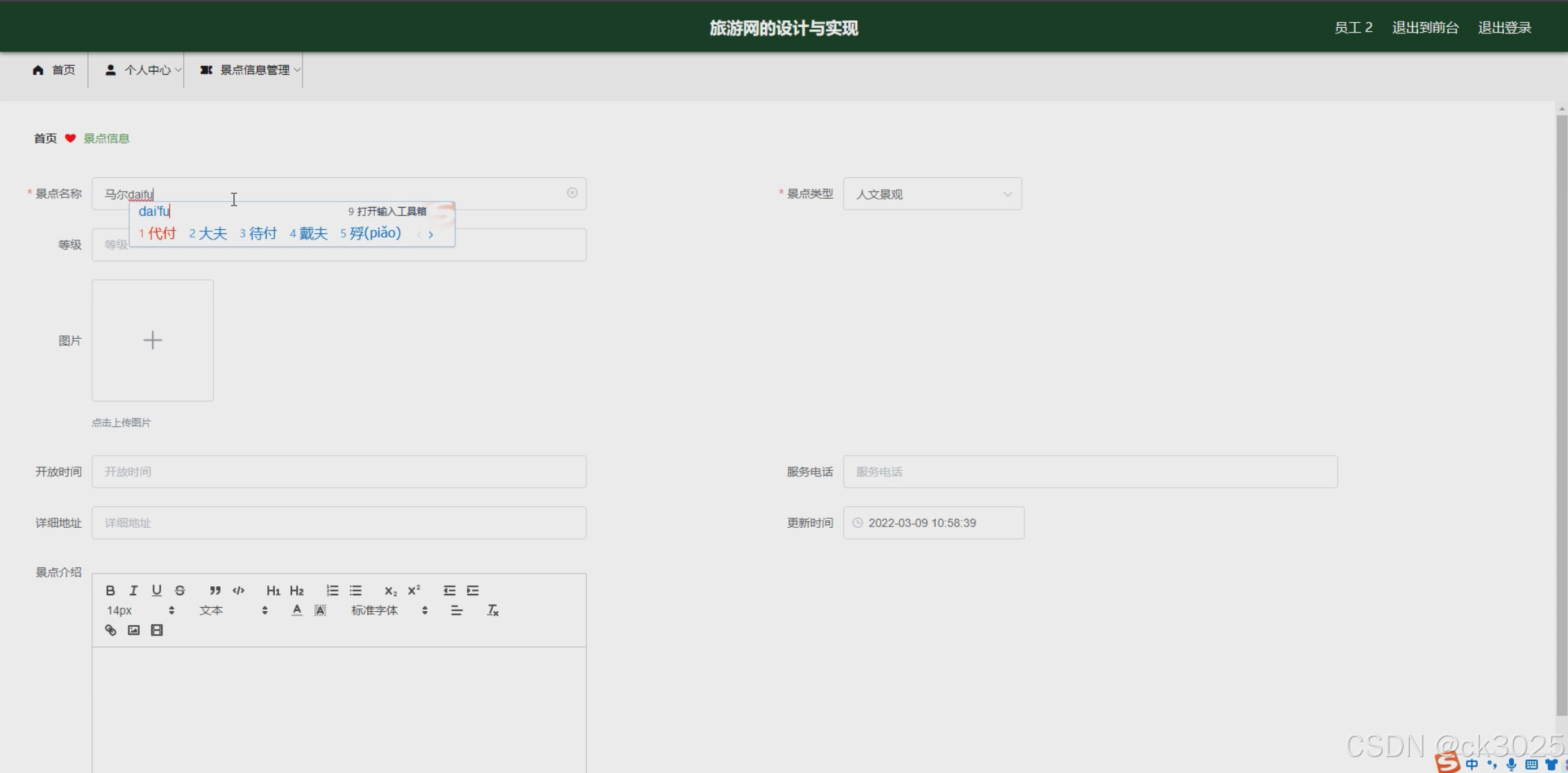The width and height of the screenshot is (1568, 773).
Task: Toggle strikethrough formatting in editor
Action: tap(180, 590)
